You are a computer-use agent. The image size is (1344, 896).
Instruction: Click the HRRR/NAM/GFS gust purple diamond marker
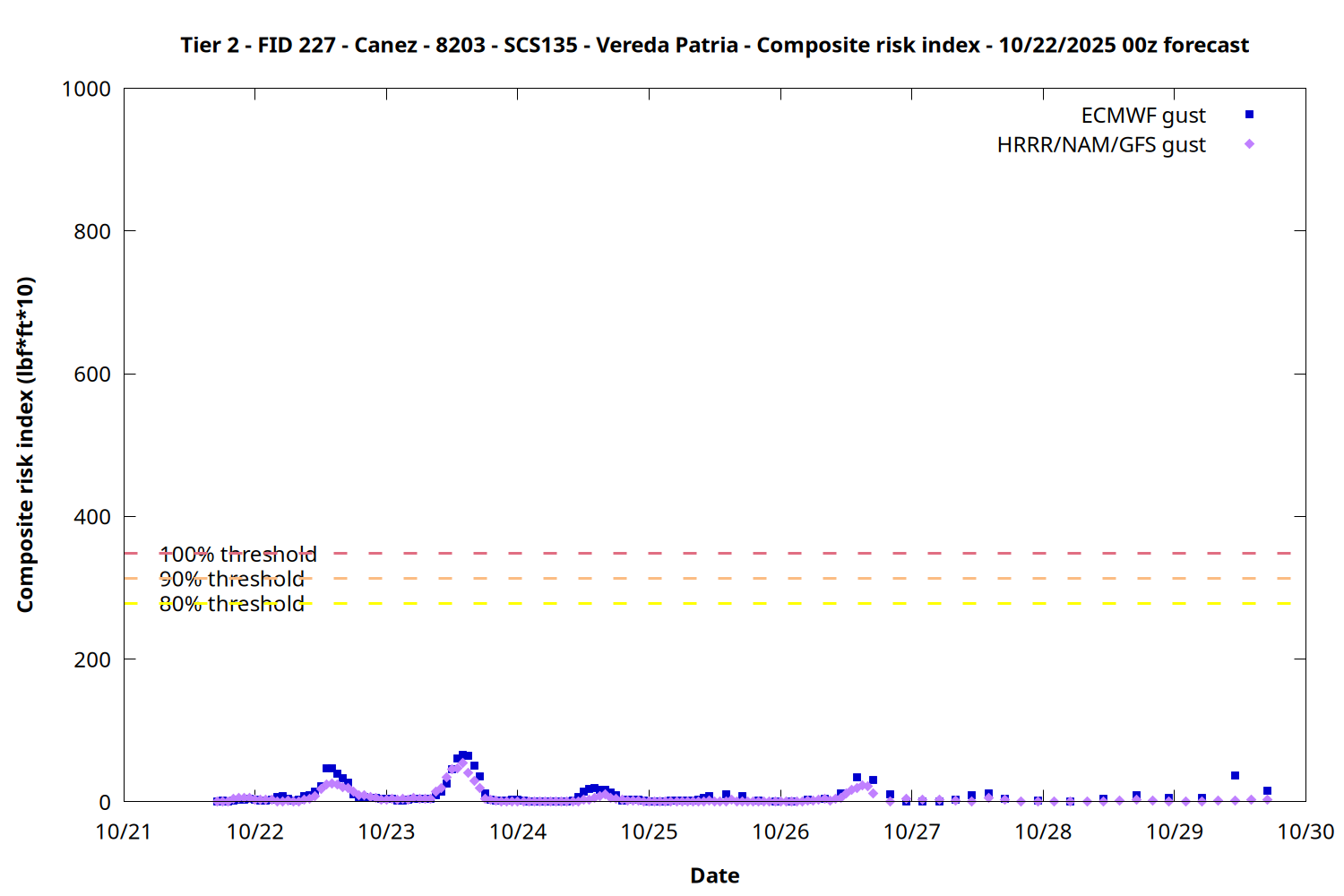pyautogui.click(x=1249, y=144)
